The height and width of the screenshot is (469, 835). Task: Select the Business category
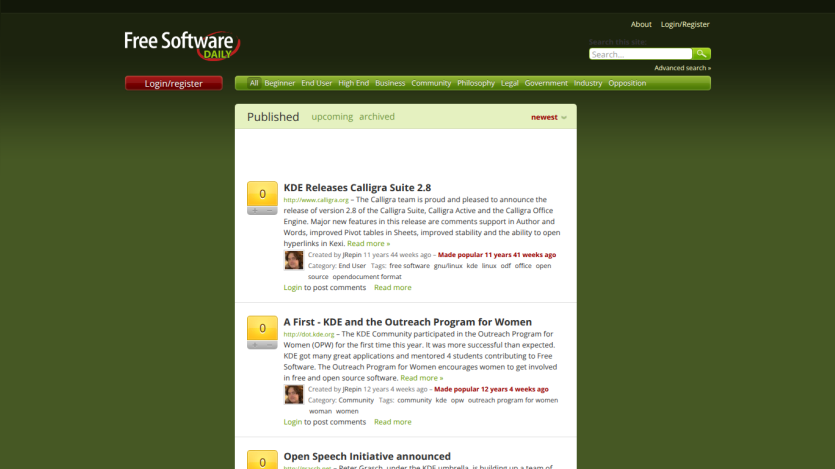[390, 83]
